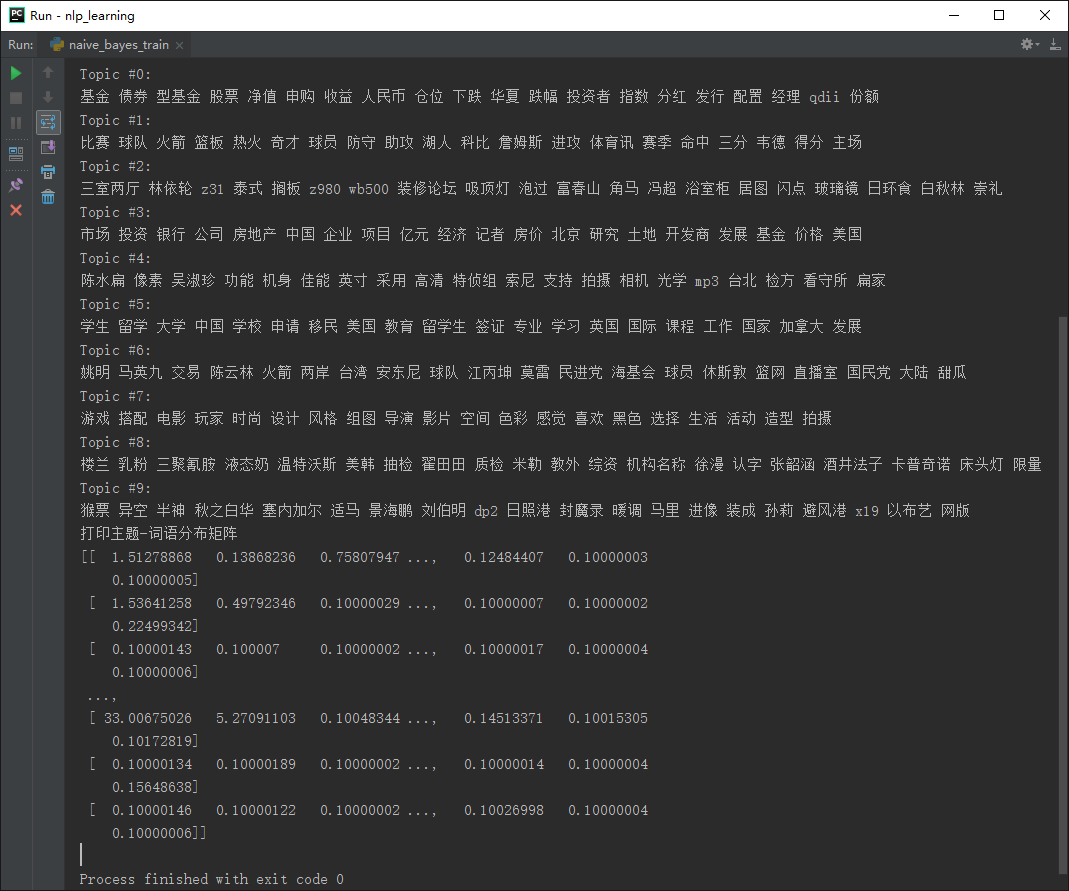Viewport: 1069px width, 891px height.
Task: Click the matrix value 0.15648638]
Action: 155,787
